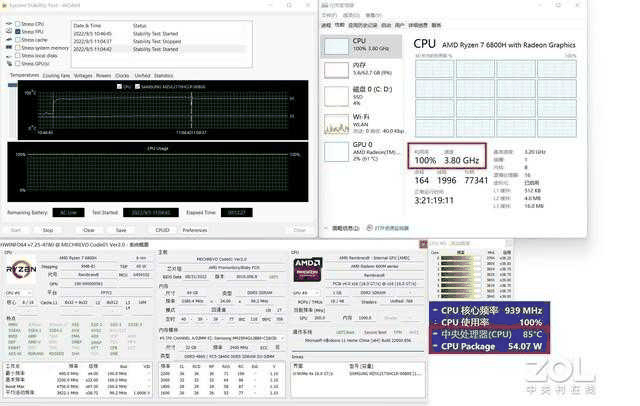The image size is (640, 406).
Task: Toggle the CPU checkbox above temperature graph
Action: click(119, 87)
